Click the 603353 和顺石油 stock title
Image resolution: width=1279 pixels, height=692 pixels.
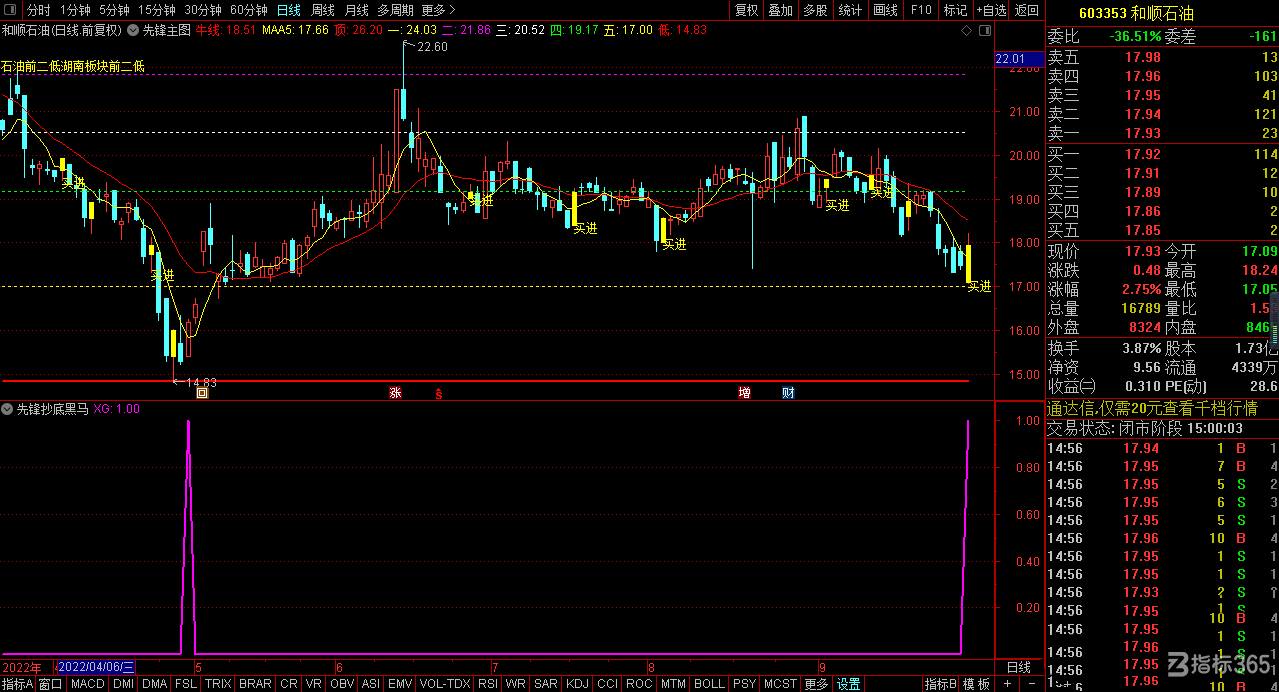1135,13
